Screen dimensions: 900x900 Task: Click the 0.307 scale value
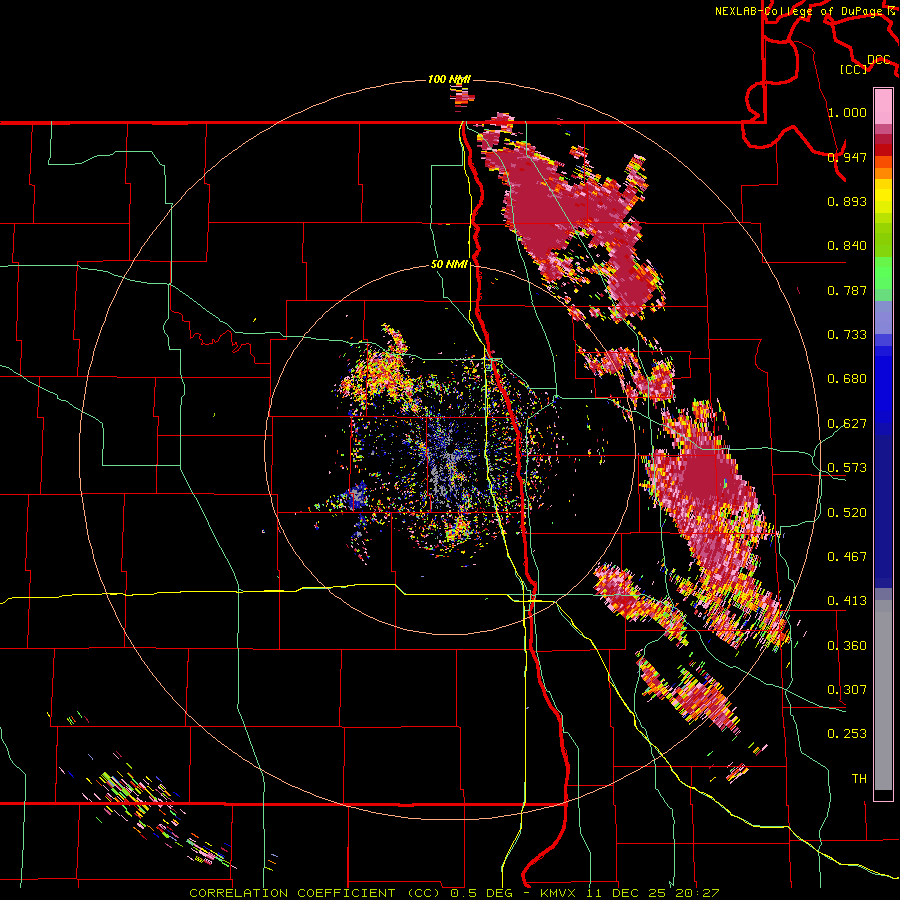[847, 690]
